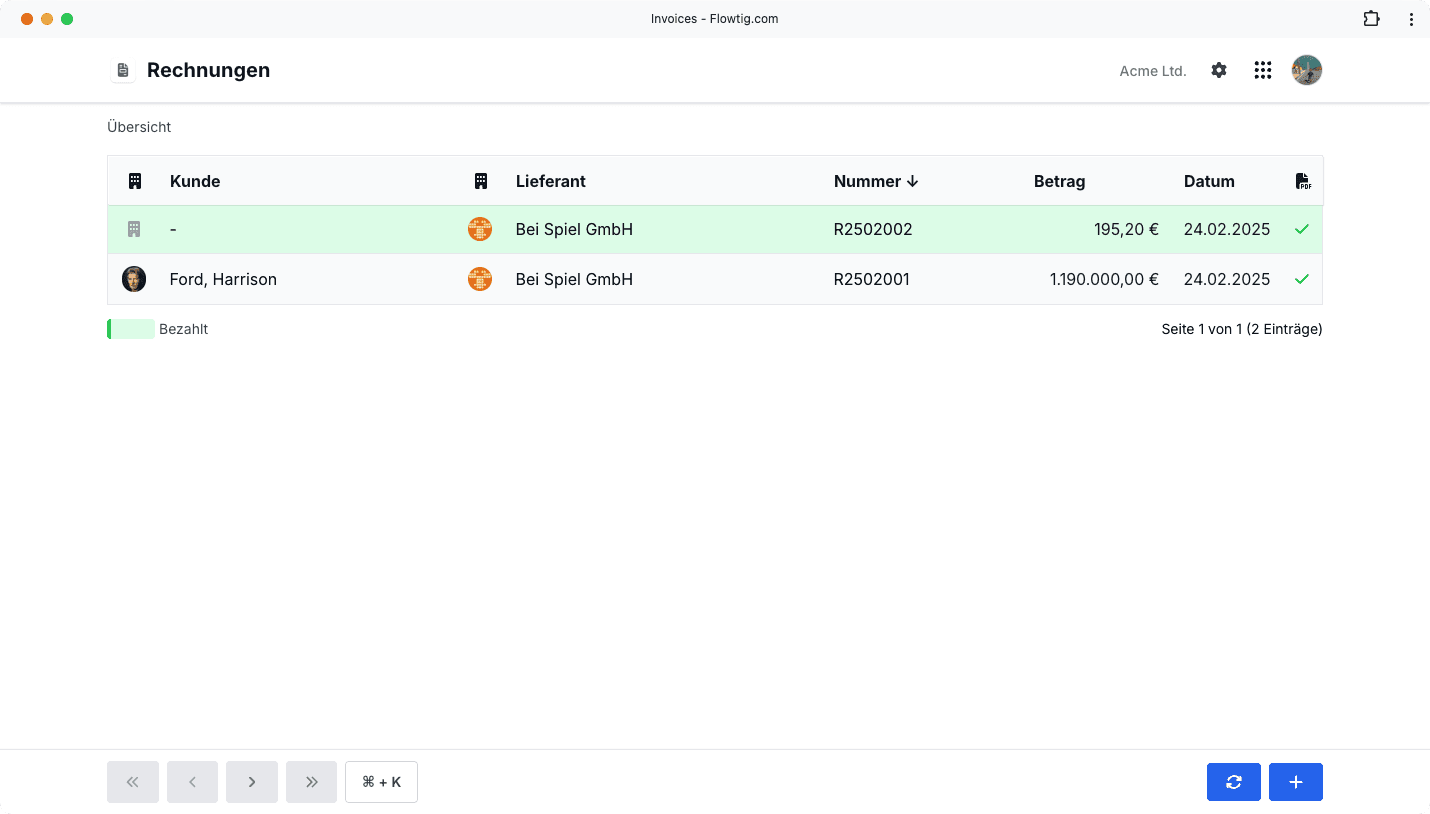The image size is (1430, 814).
Task: Sort by Betrag column header
Action: (1059, 181)
